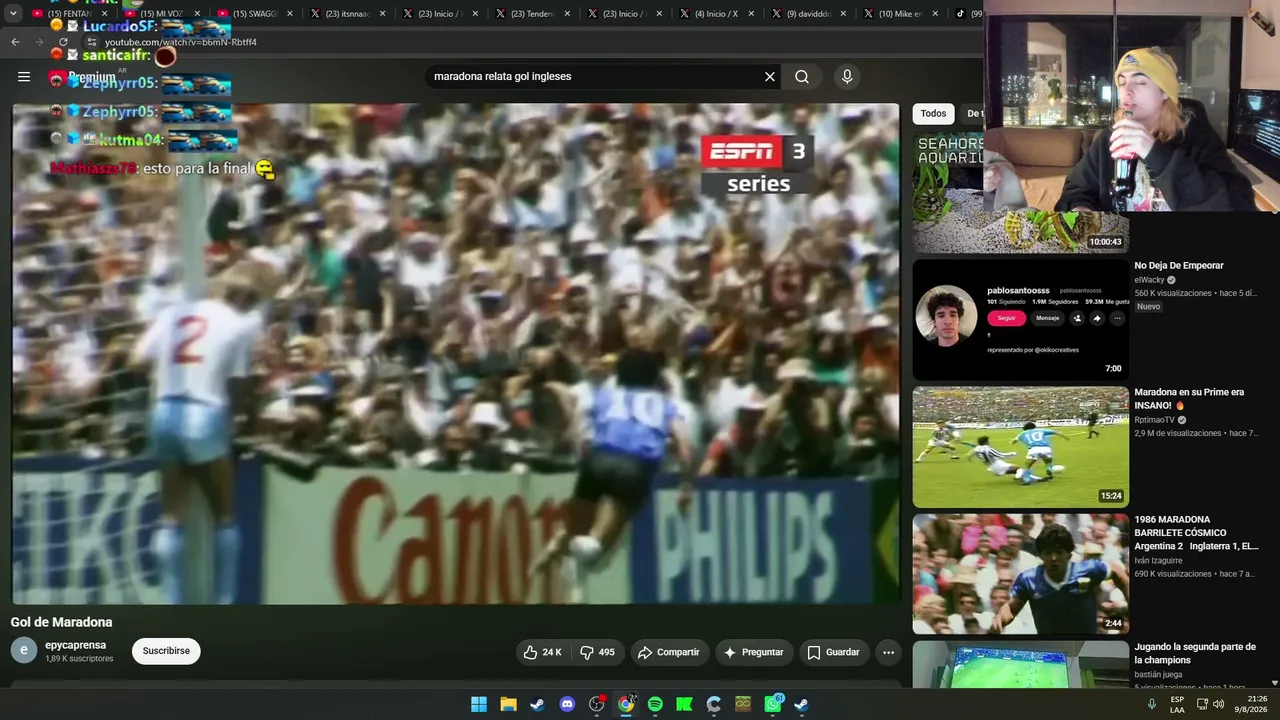Click the 'No Deja De Empeorar' title
The height and width of the screenshot is (720, 1280).
(x=1179, y=266)
